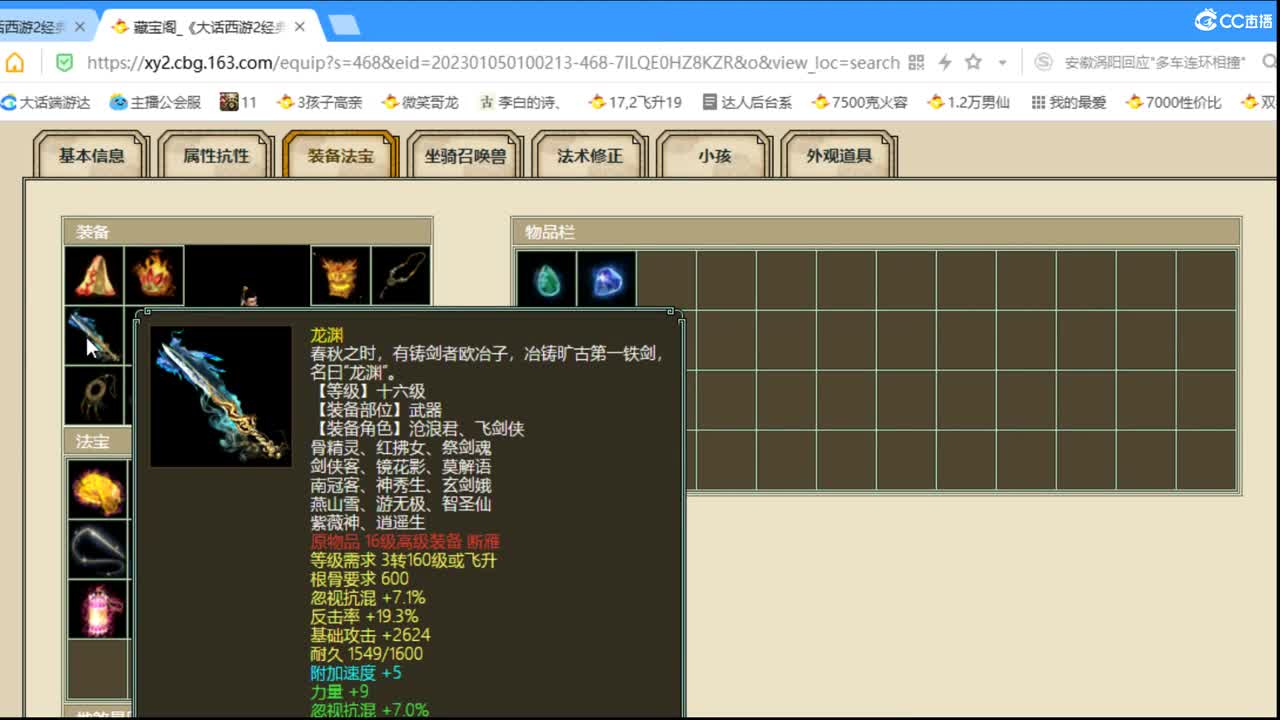1280x720 pixels.
Task: Select the green gem in 物品栏
Action: coord(546,279)
